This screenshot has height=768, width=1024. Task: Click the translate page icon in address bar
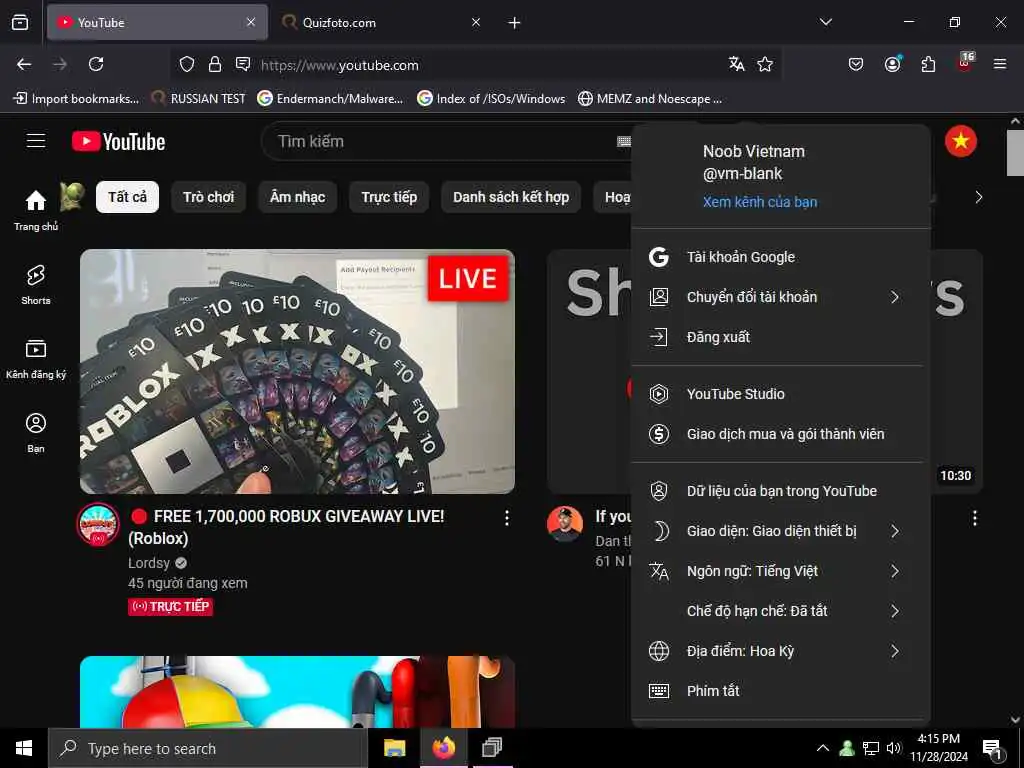click(x=737, y=64)
